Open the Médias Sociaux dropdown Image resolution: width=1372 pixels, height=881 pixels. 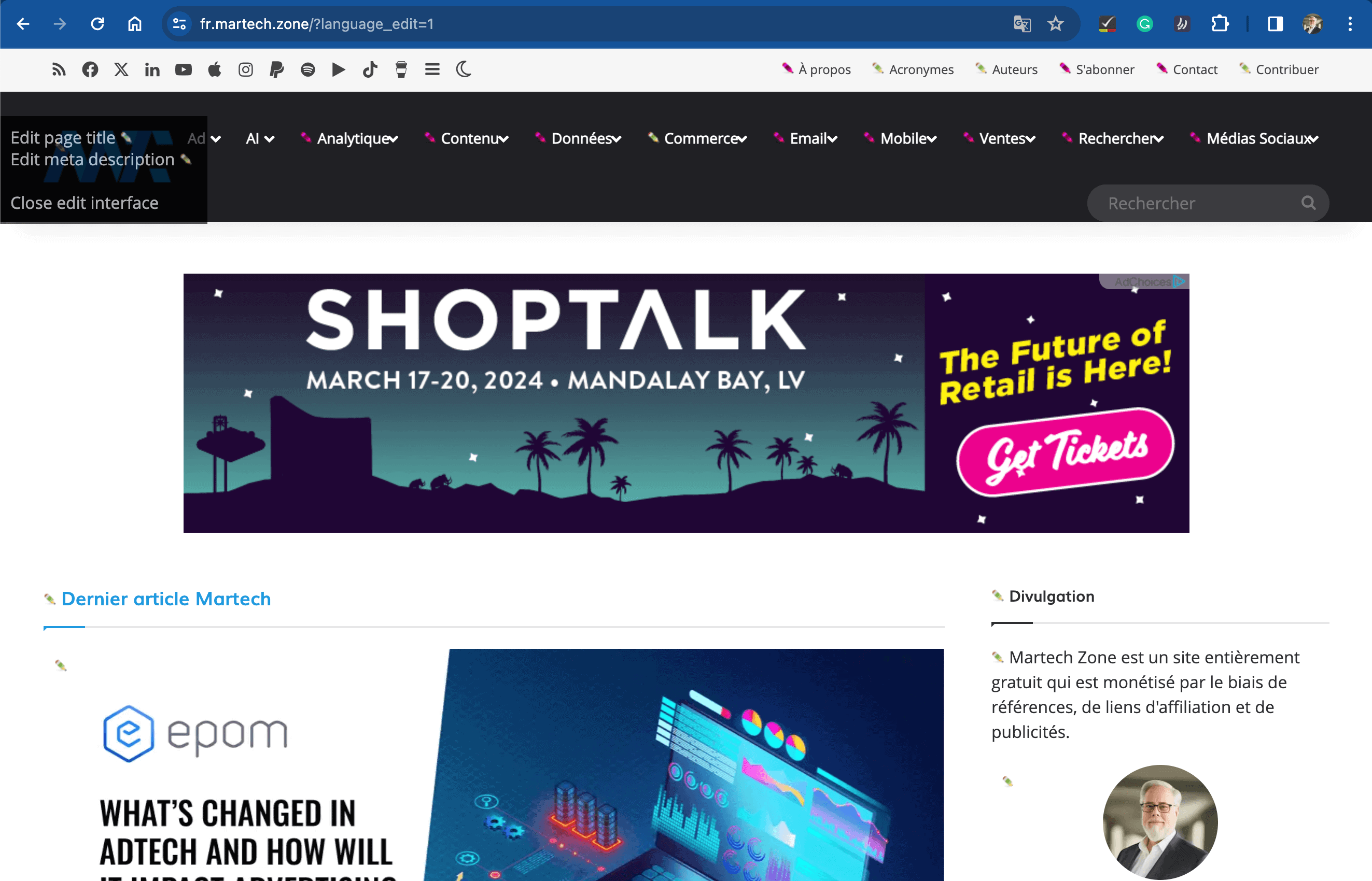[x=1255, y=138]
